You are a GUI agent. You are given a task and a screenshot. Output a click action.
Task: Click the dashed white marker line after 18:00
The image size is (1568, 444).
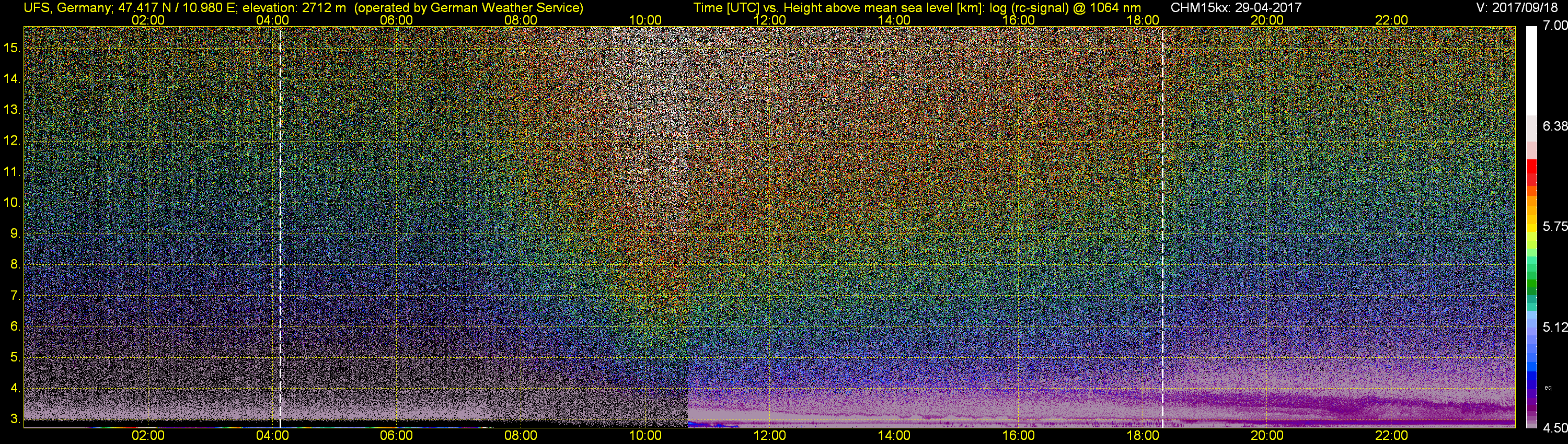pos(1162,227)
